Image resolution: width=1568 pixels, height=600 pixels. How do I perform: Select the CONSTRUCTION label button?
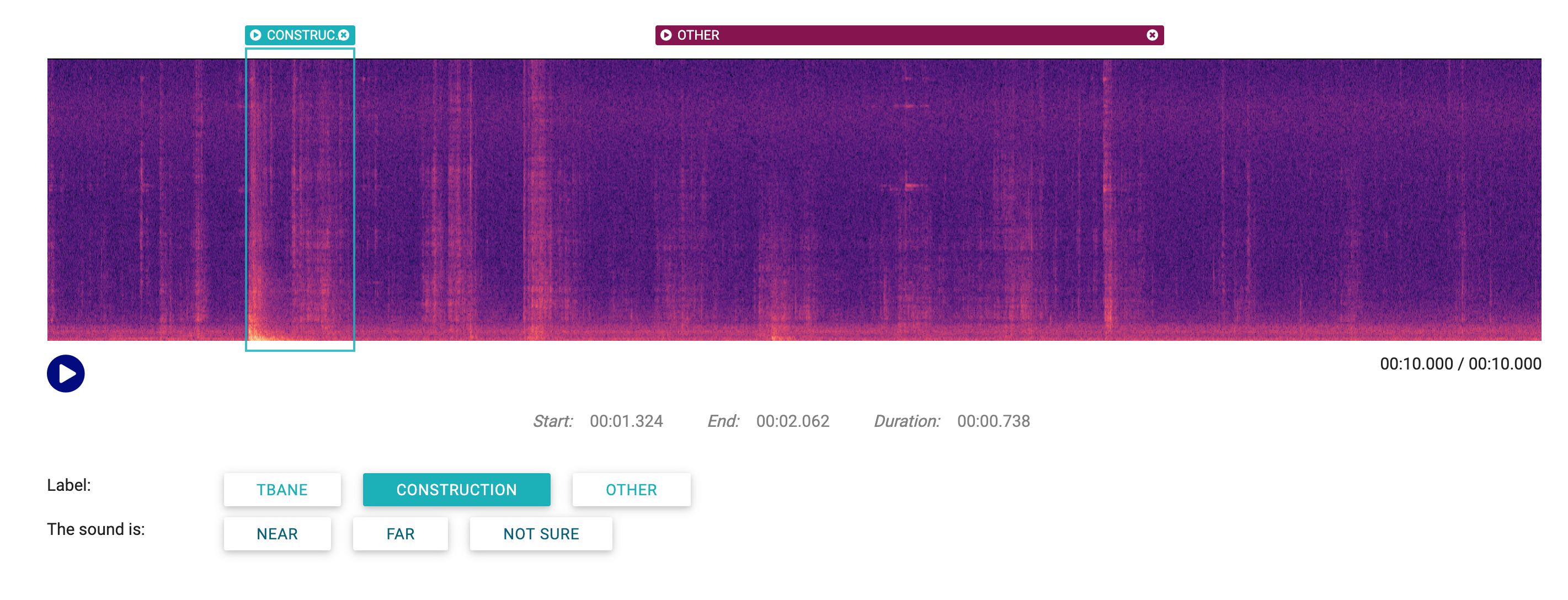456,489
